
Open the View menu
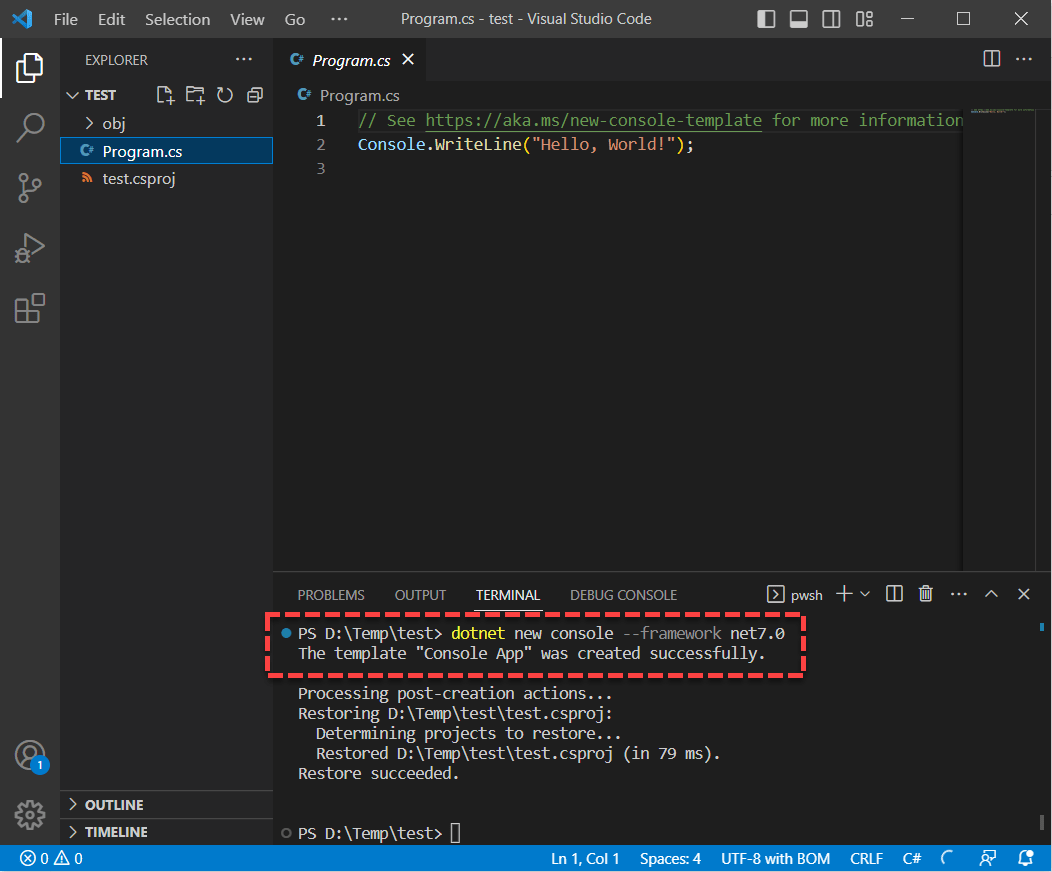[x=248, y=19]
